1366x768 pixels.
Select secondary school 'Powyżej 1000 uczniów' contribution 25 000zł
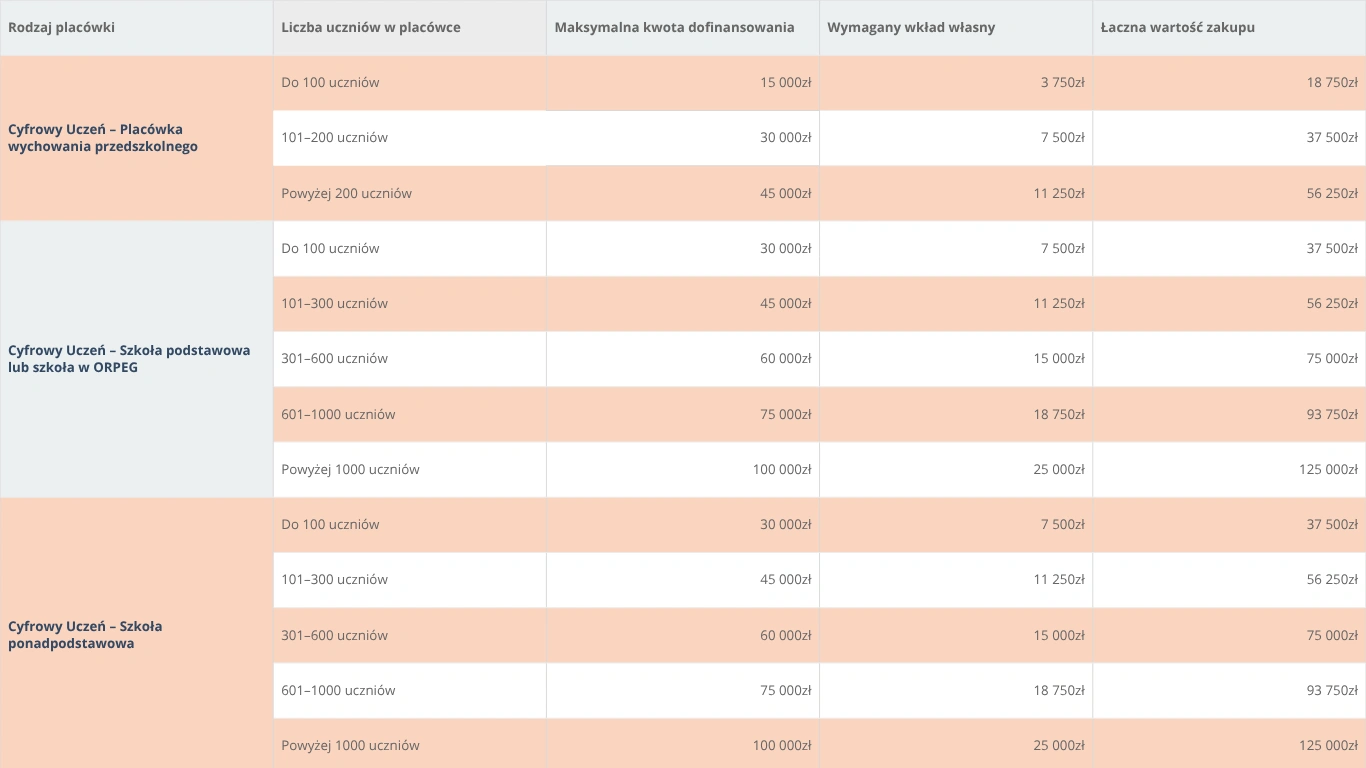coord(956,744)
